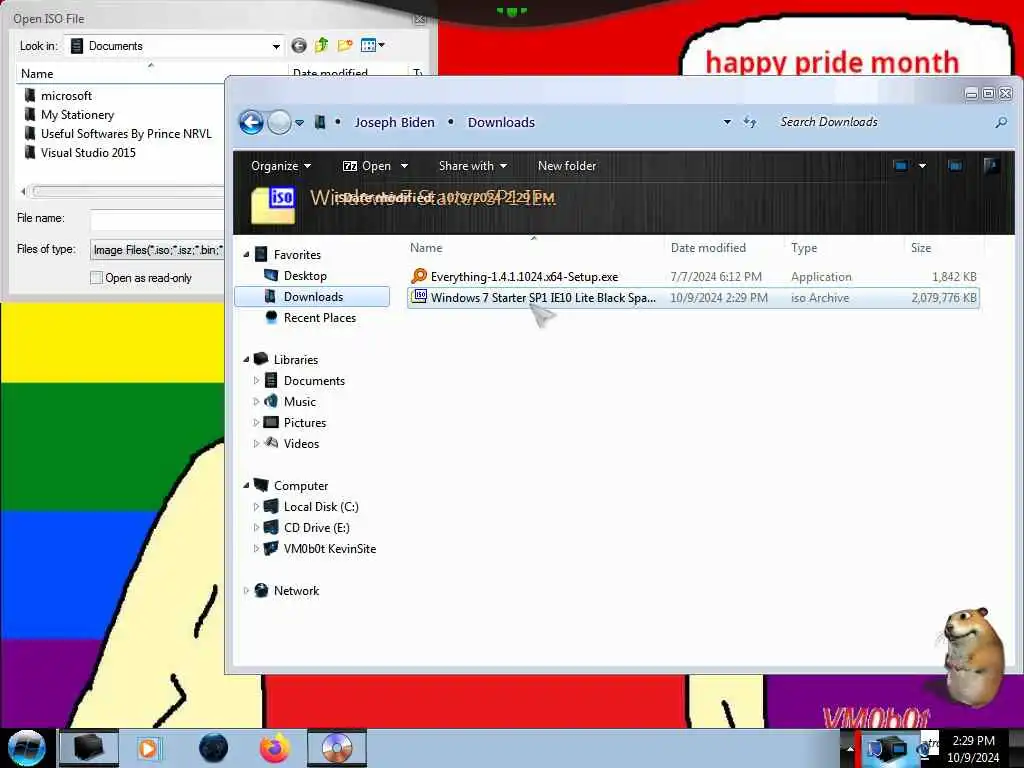Enable Open as read-only checkbox
The width and height of the screenshot is (1024, 768).
click(96, 278)
